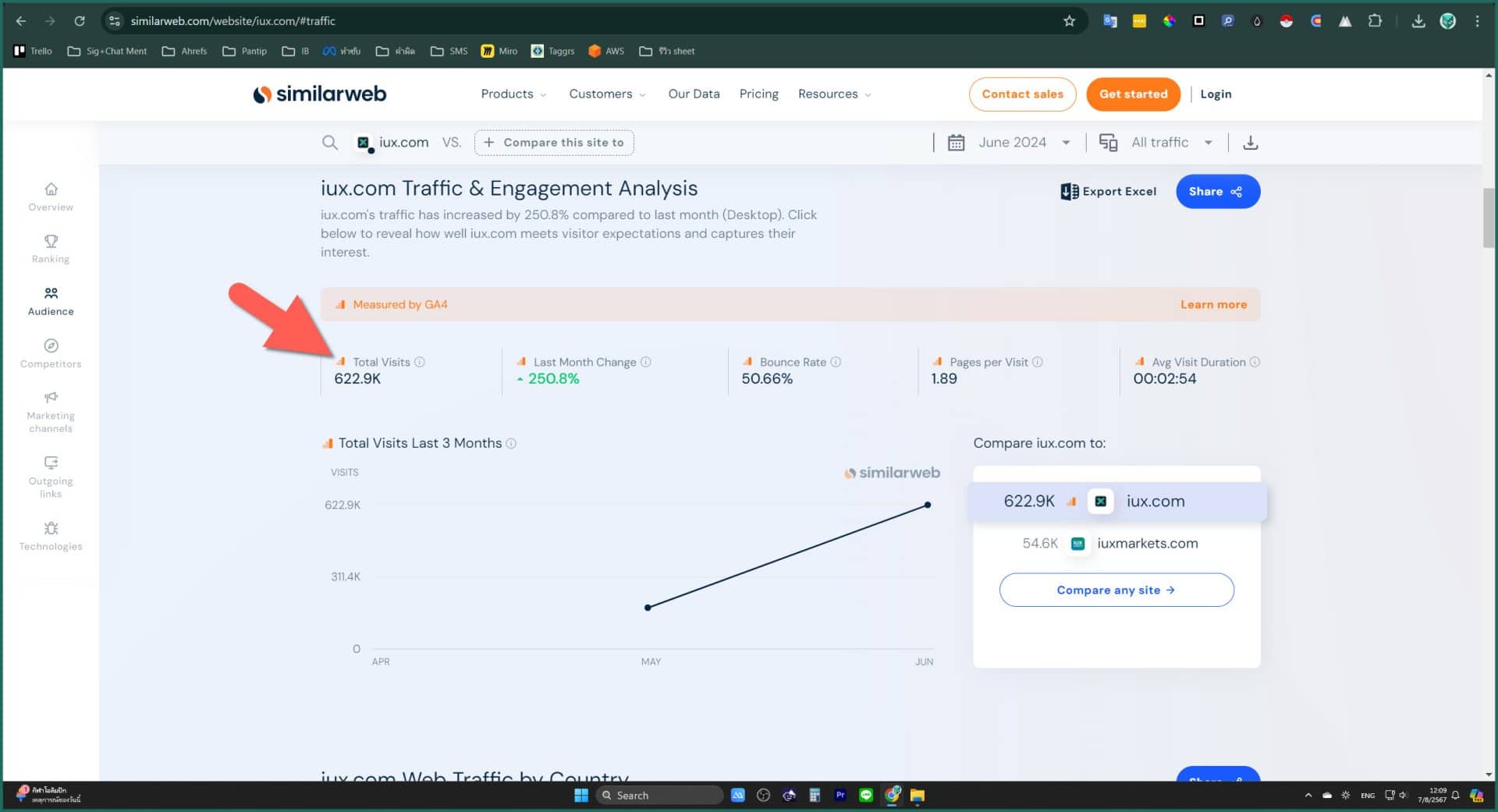Open the Outgoing links sidebar section
Screen dimensions: 1498x812
51,477
